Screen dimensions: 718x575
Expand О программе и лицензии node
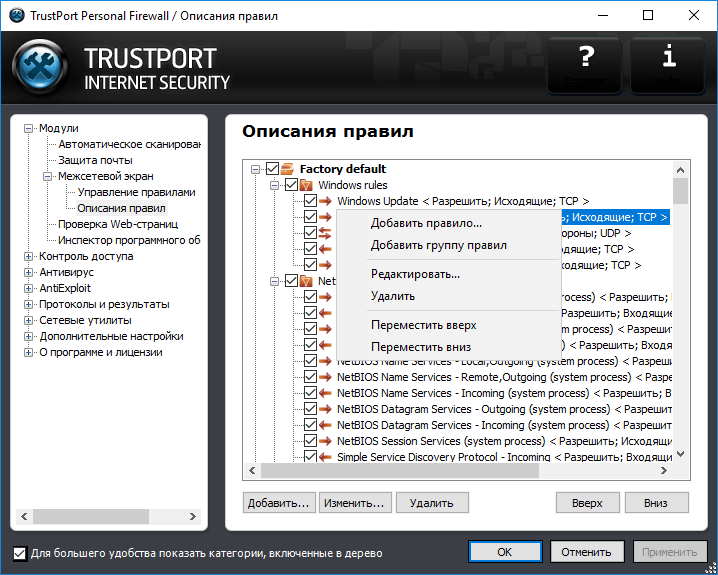coord(28,353)
